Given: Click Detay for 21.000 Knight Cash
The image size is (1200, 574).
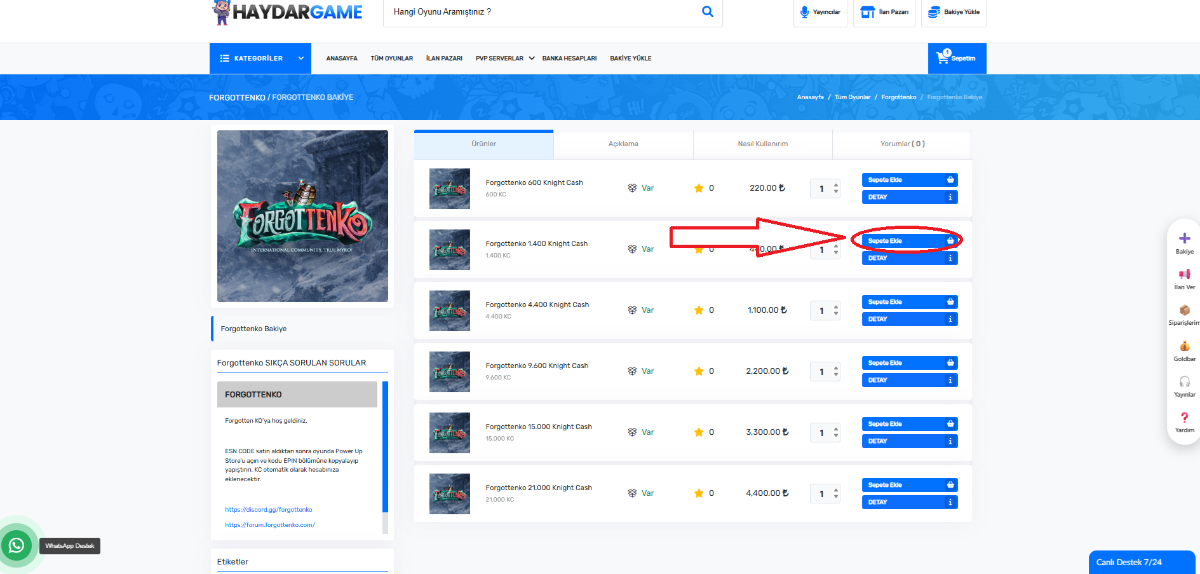Looking at the screenshot, I should pyautogui.click(x=909, y=502).
